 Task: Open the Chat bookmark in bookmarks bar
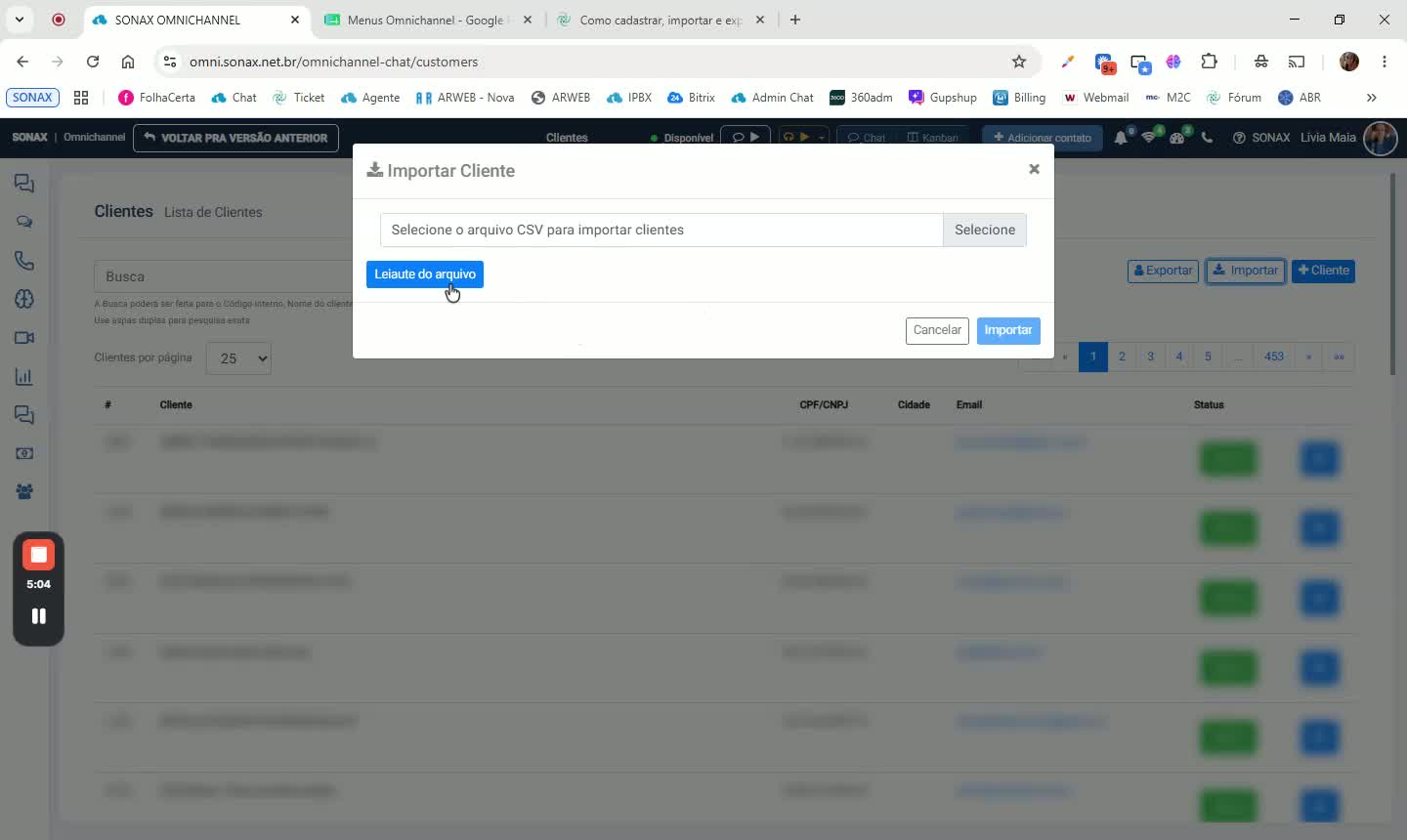coord(234,98)
